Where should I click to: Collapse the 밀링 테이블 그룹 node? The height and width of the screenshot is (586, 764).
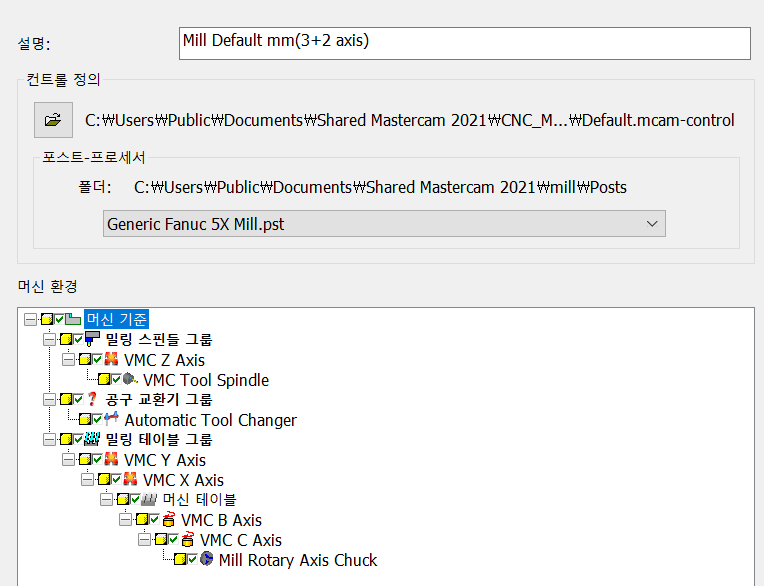click(x=49, y=439)
